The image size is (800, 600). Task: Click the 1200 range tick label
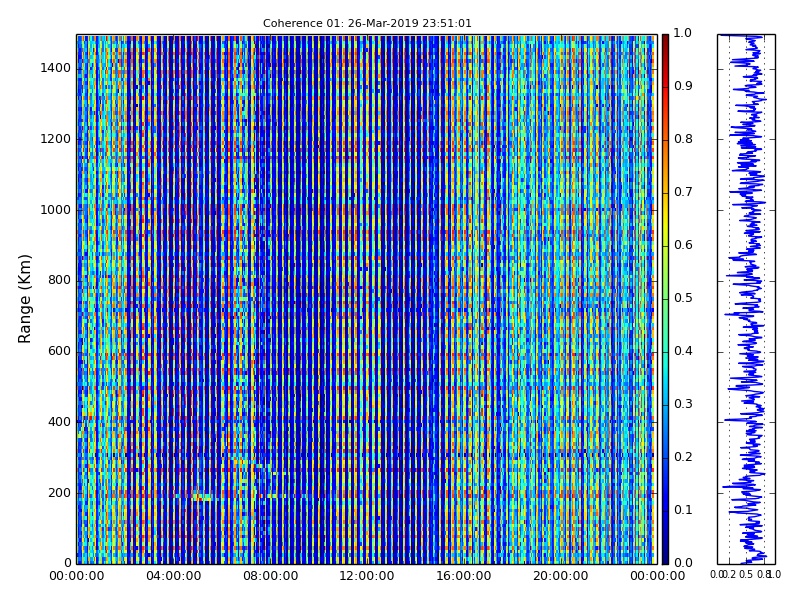[55, 139]
